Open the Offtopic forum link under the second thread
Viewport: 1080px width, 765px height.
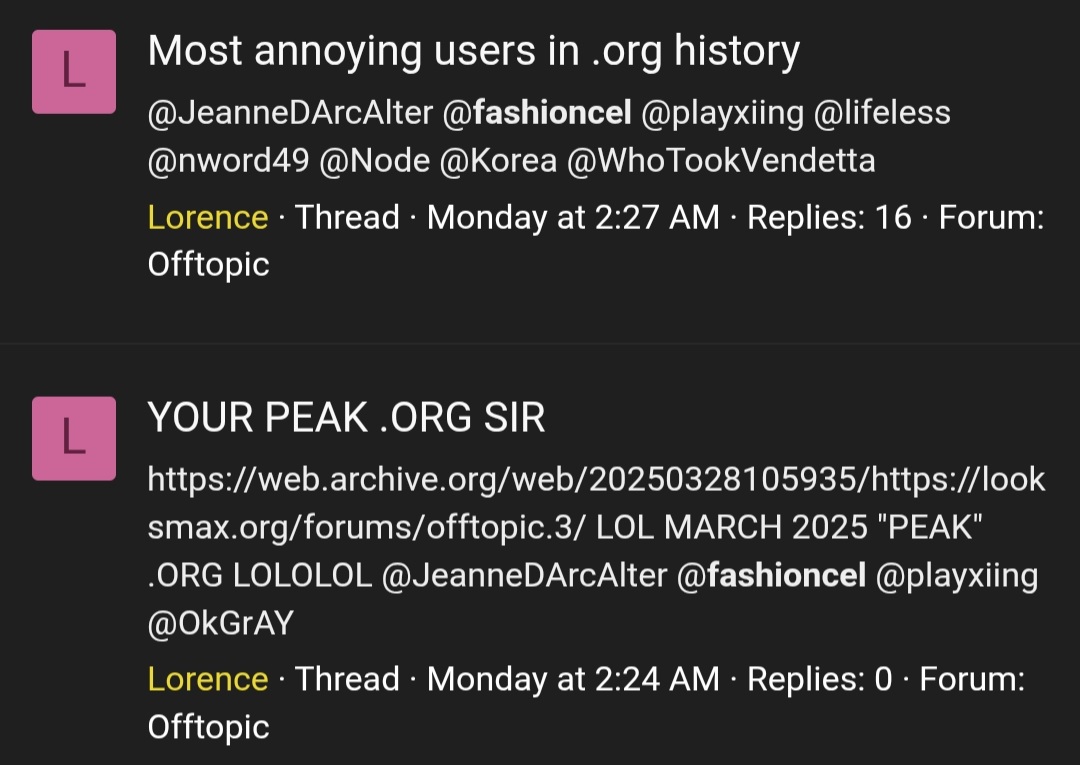point(208,727)
